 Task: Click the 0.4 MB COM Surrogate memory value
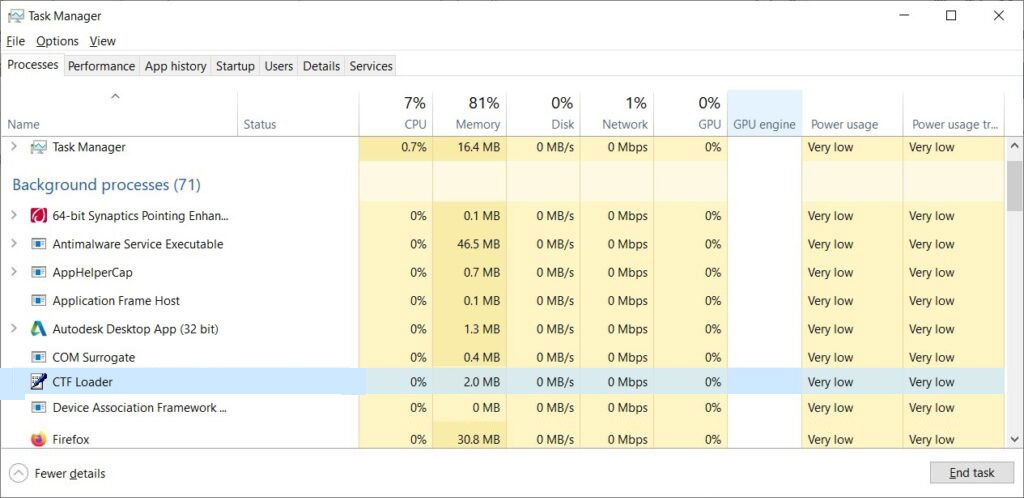(482, 358)
